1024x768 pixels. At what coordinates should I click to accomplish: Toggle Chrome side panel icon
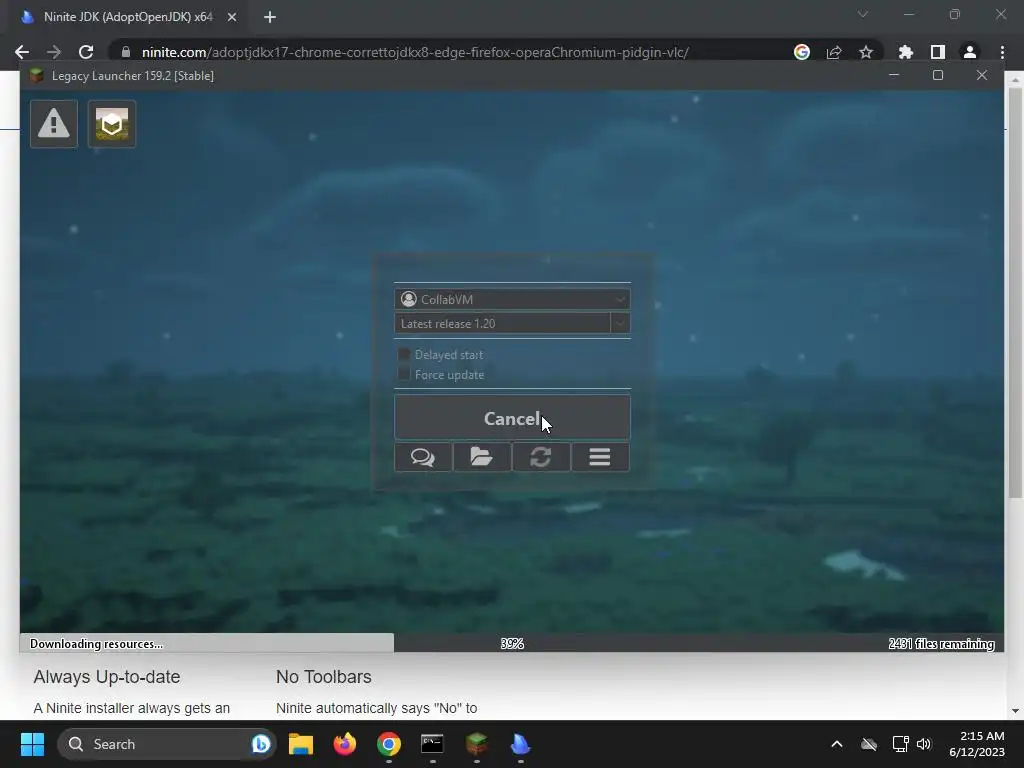click(938, 52)
